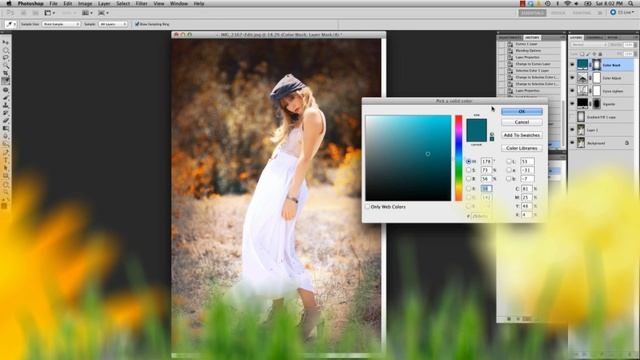Select the Lasso tool

click(6, 58)
